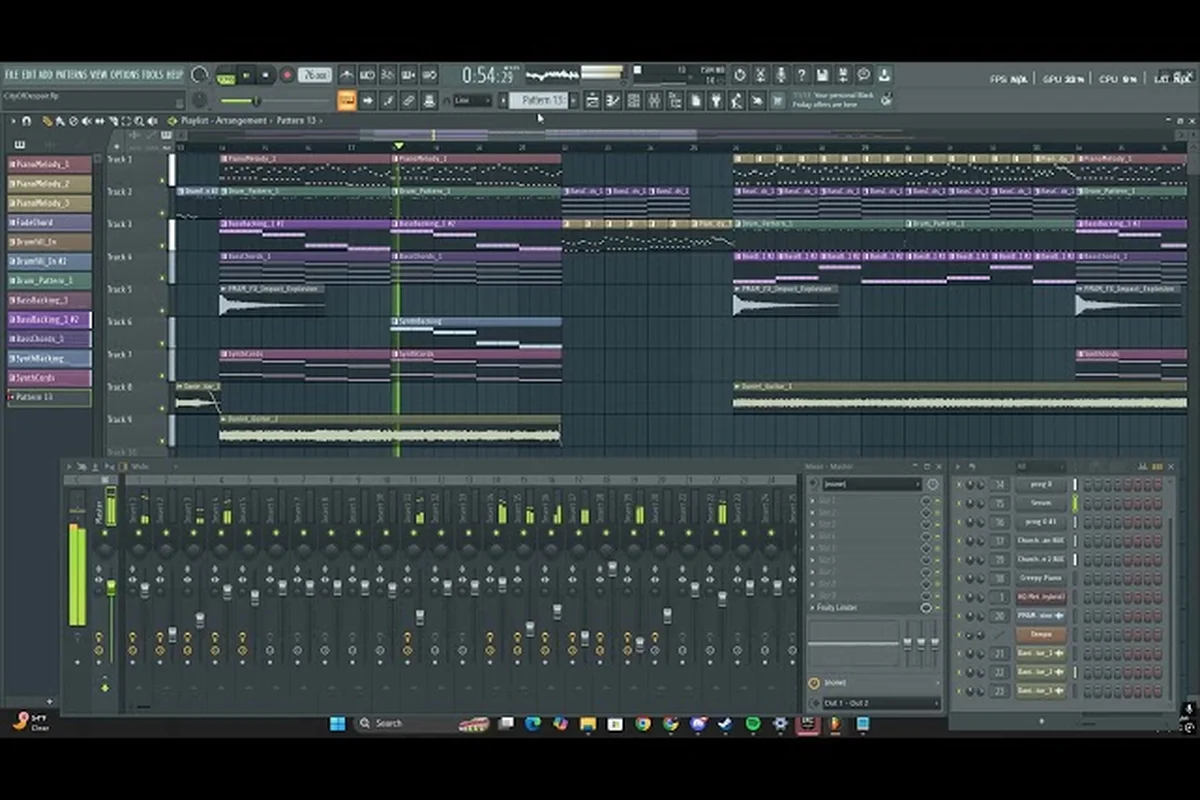Open the channel rack filter All dropdown
Viewport: 1200px width, 800px height.
click(1040, 467)
